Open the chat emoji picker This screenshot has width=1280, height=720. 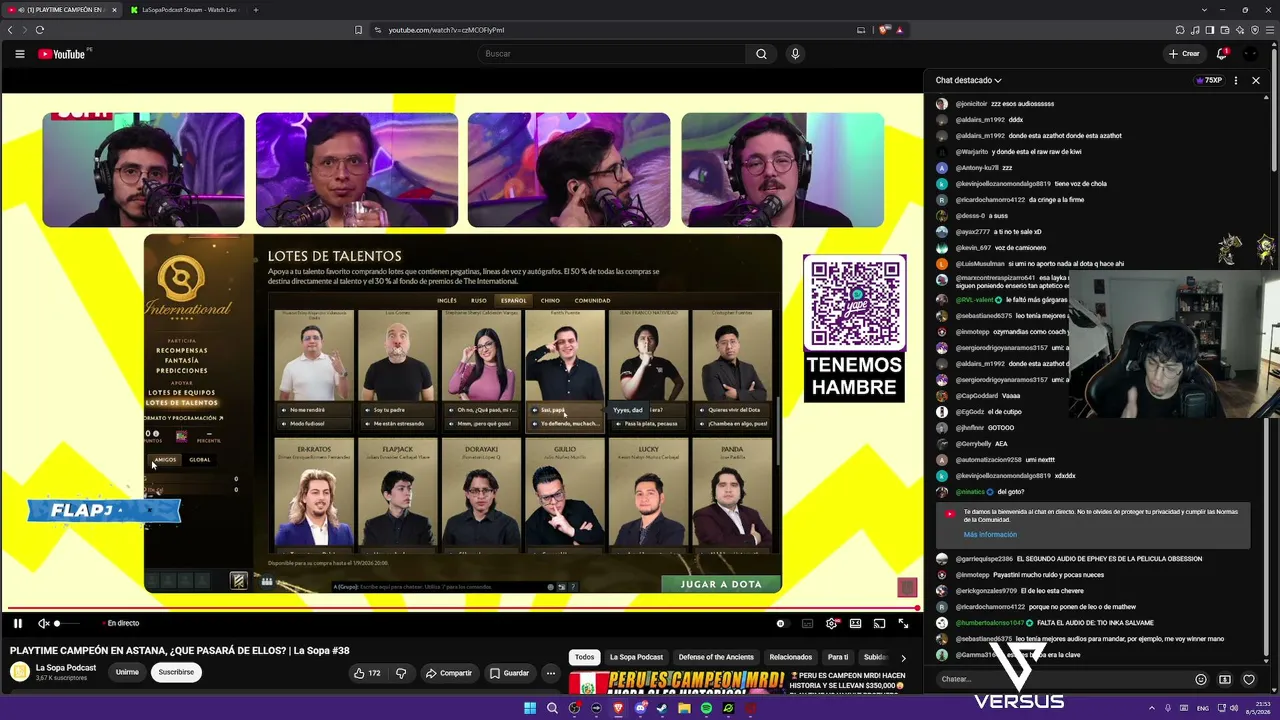tap(1201, 680)
